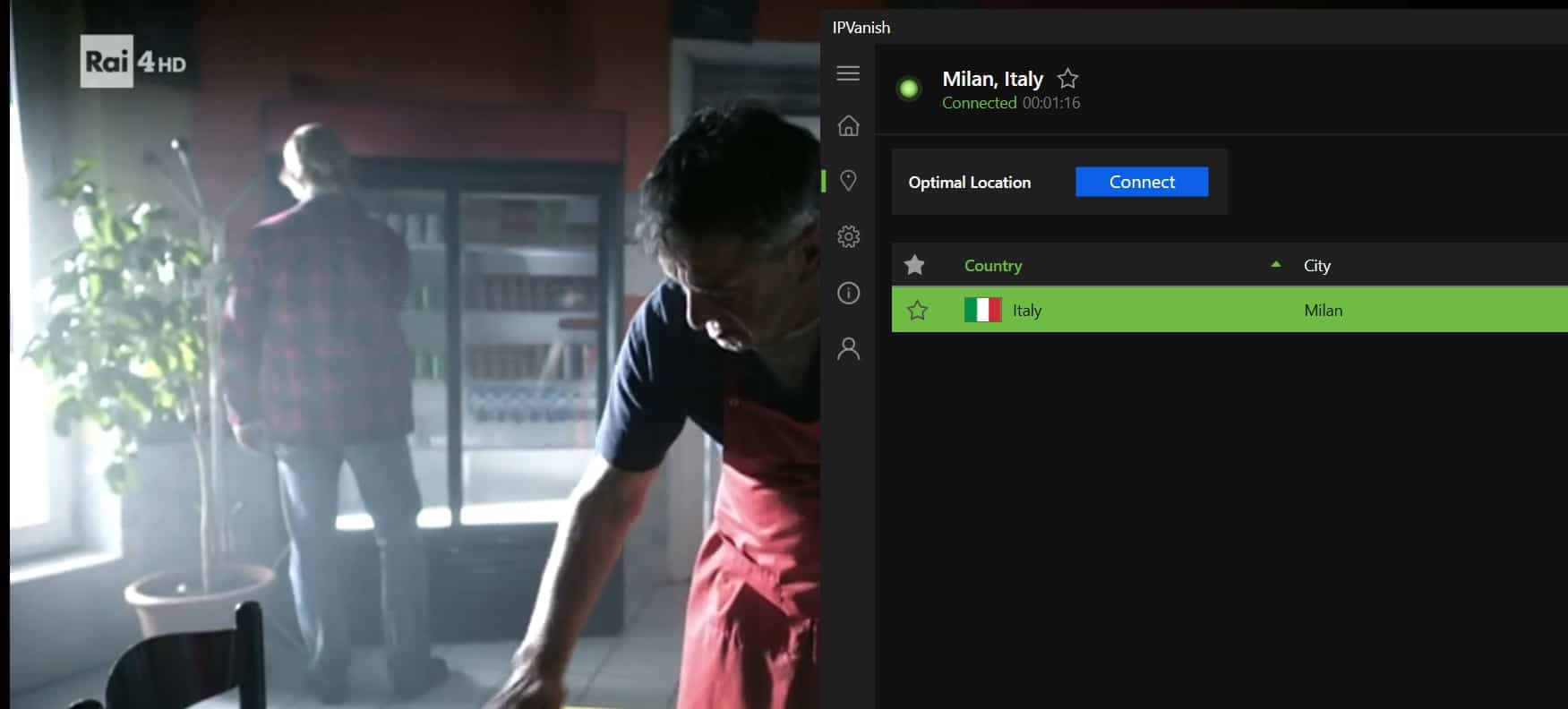This screenshot has width=1568, height=709.
Task: Click the Connected timer status text
Action: (x=1011, y=103)
